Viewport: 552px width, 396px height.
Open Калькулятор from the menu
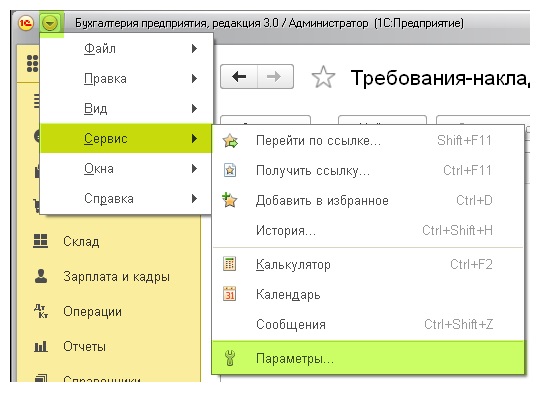click(x=368, y=264)
